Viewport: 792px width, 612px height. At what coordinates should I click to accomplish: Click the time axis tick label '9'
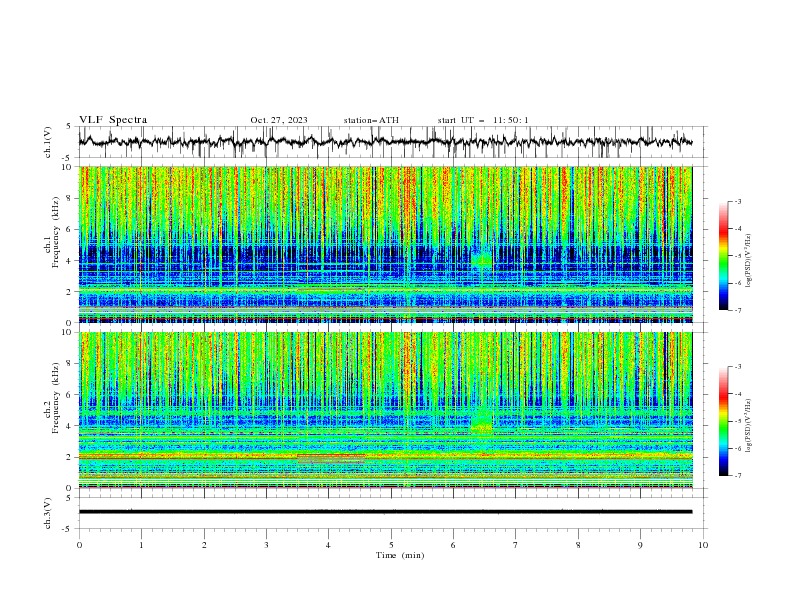click(640, 545)
